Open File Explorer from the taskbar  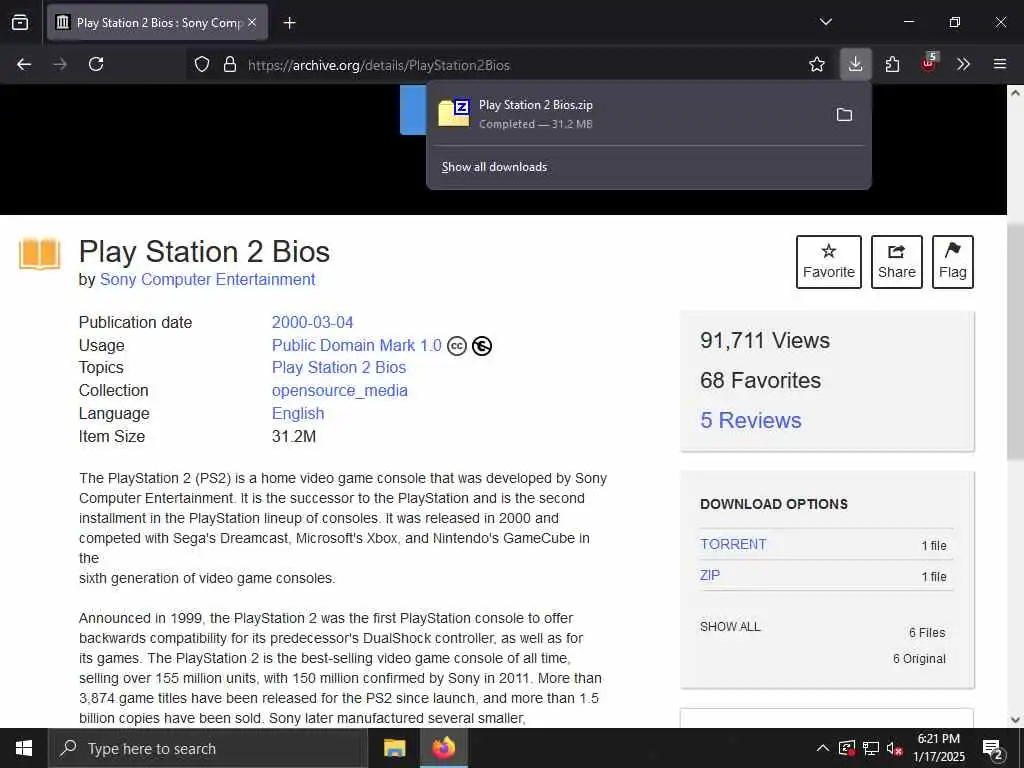pyautogui.click(x=394, y=748)
